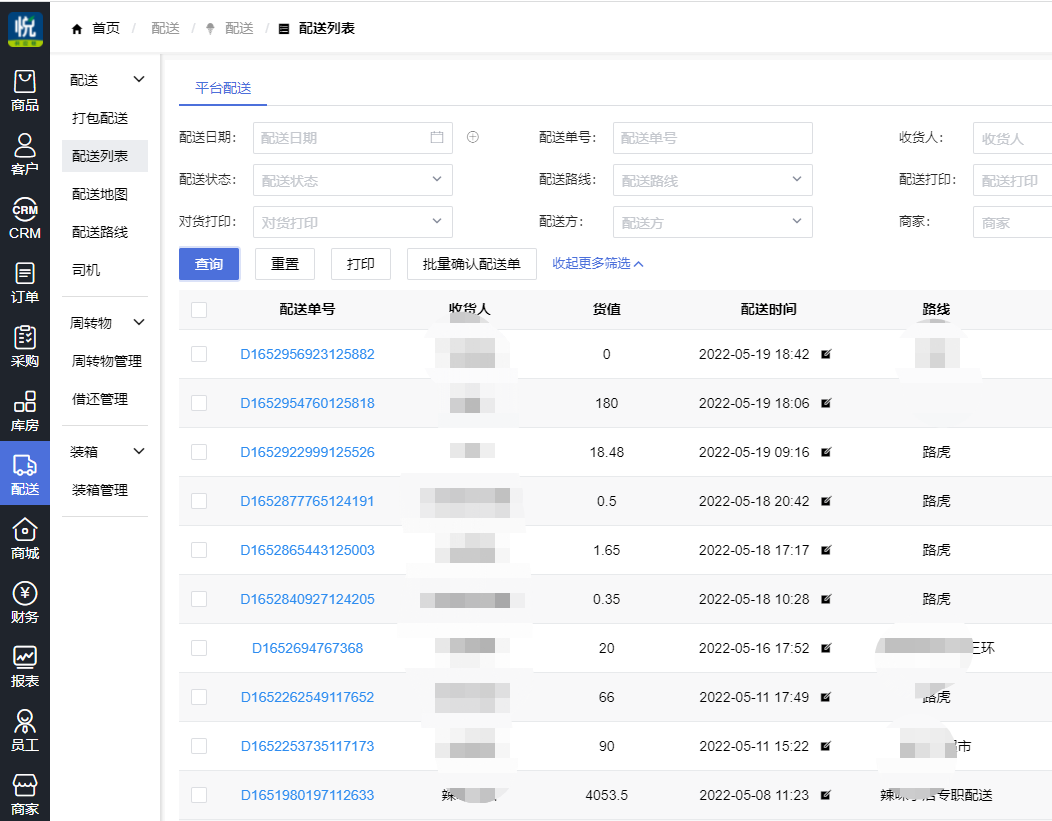
Task: Click the plus circle icon beside 配送日期
Action: [473, 137]
